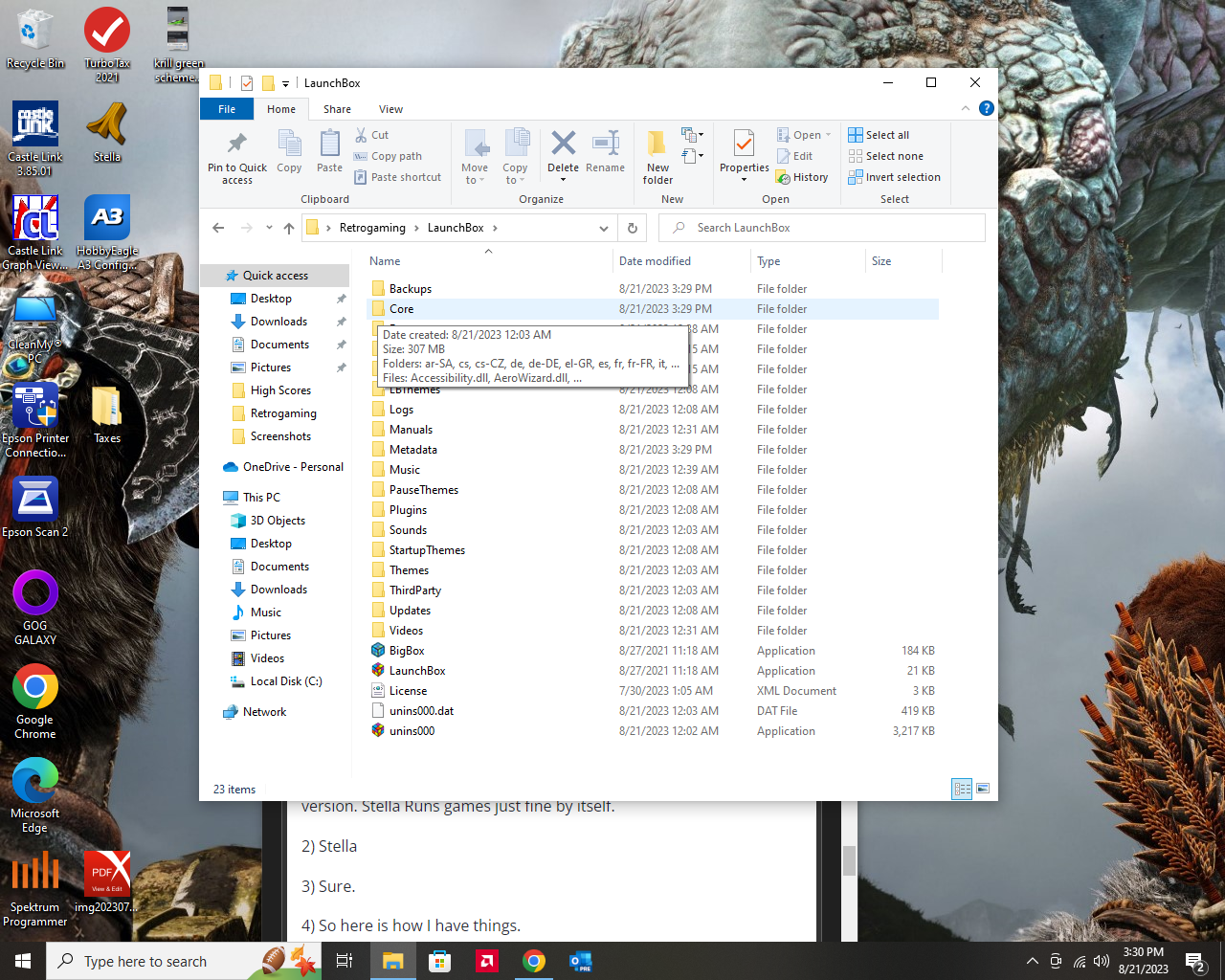The image size is (1225, 980).
Task: Switch to Large icons view button
Action: 983,789
